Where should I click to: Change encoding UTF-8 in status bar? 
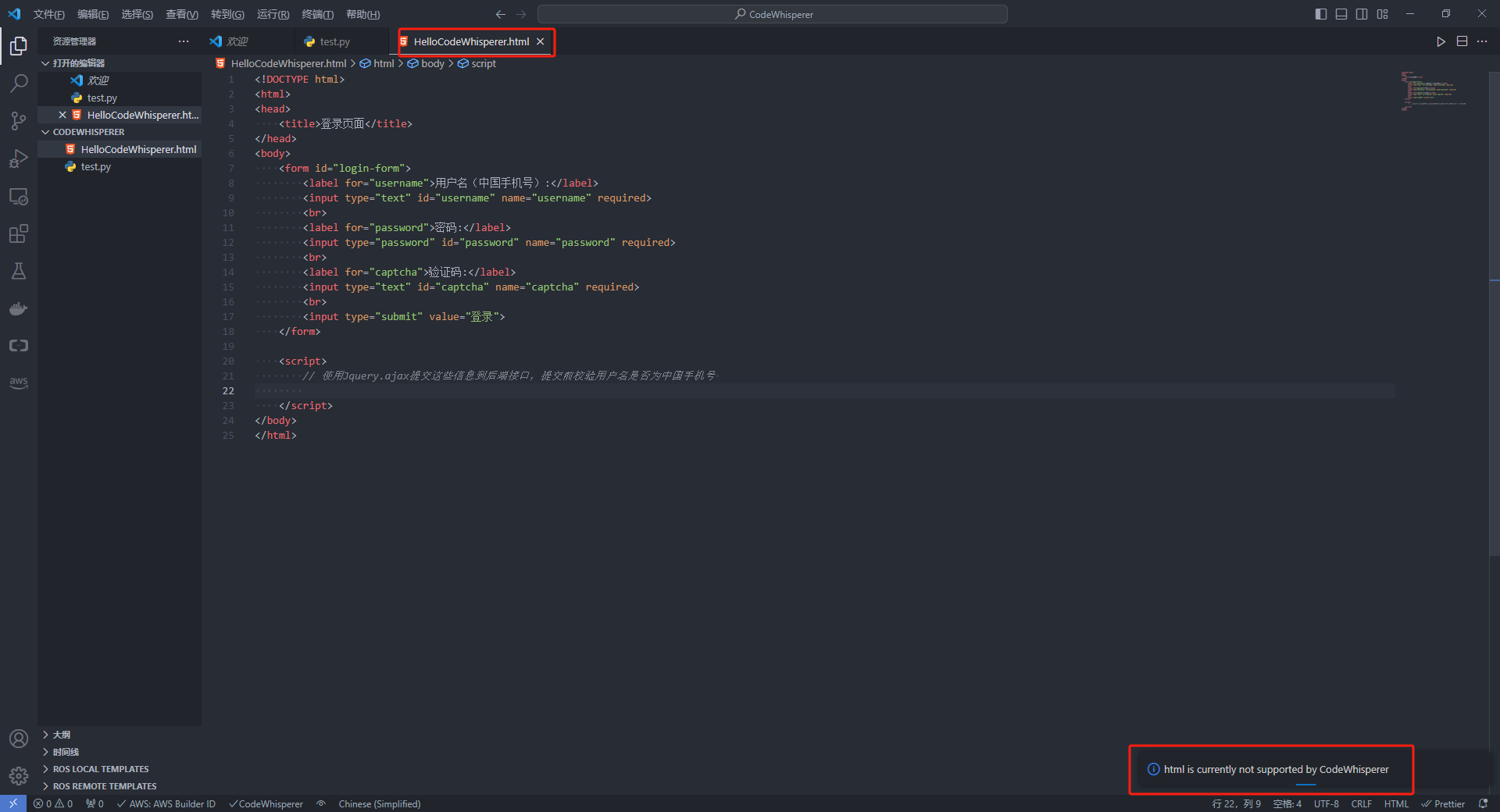(1326, 803)
